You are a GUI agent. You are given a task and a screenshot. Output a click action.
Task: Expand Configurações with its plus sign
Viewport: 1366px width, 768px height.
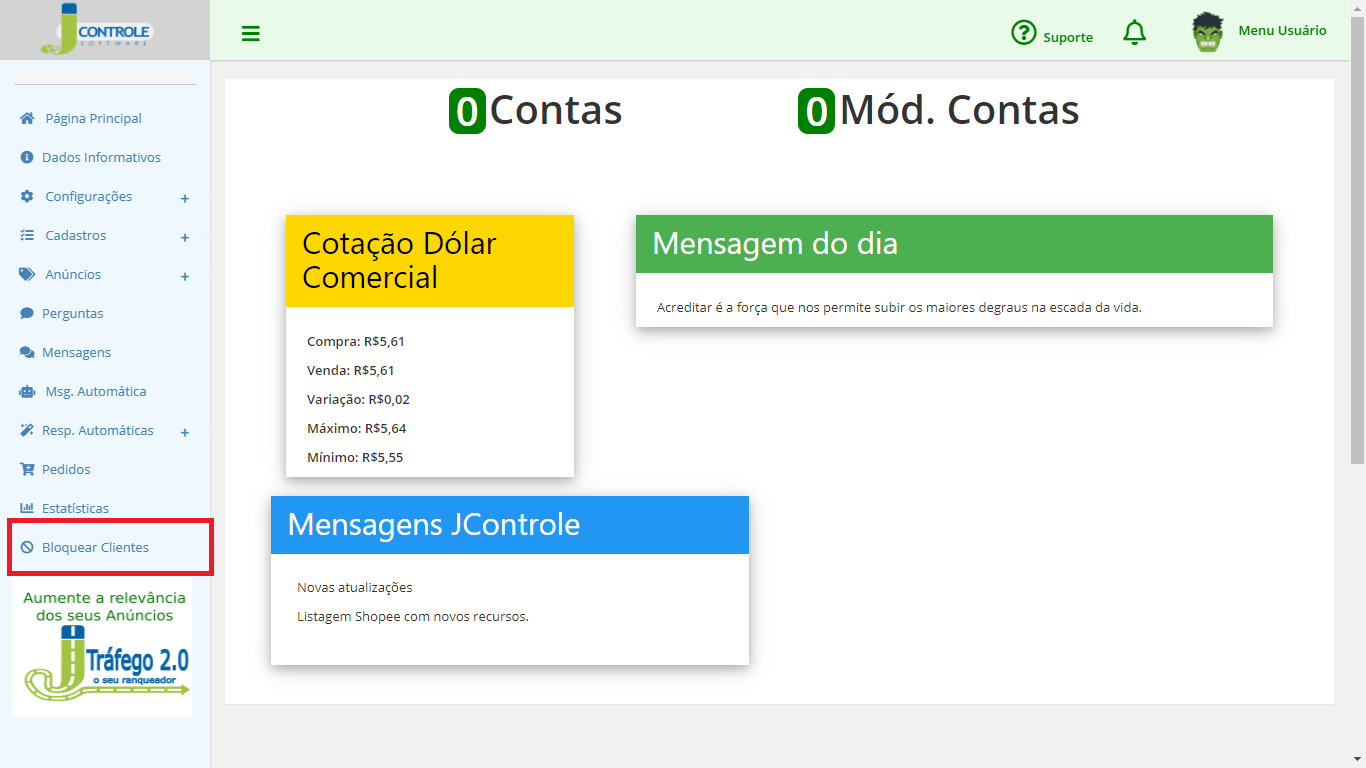185,198
